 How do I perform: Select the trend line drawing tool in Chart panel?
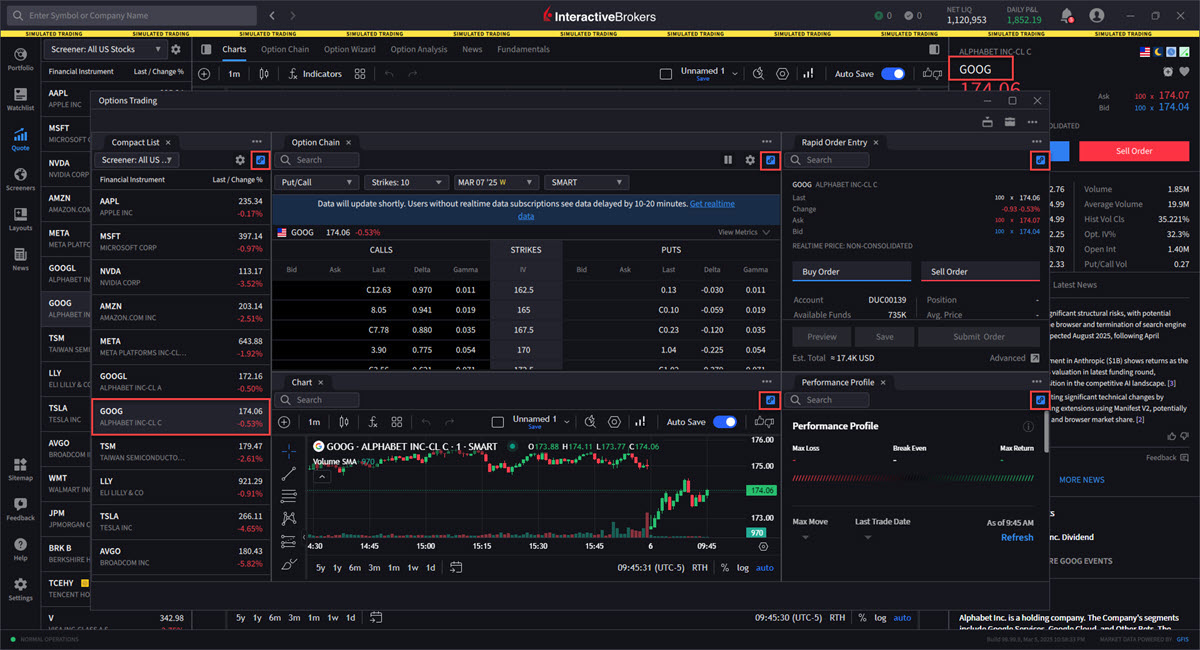(289, 473)
